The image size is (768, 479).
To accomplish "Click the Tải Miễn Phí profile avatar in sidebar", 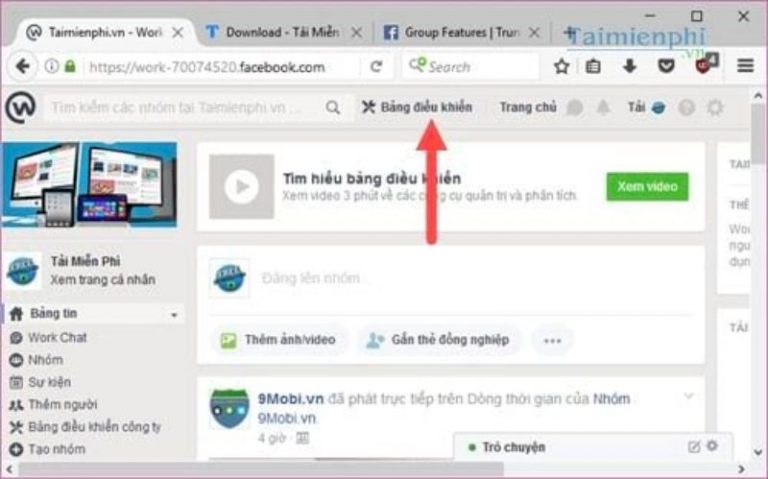I will pos(23,271).
